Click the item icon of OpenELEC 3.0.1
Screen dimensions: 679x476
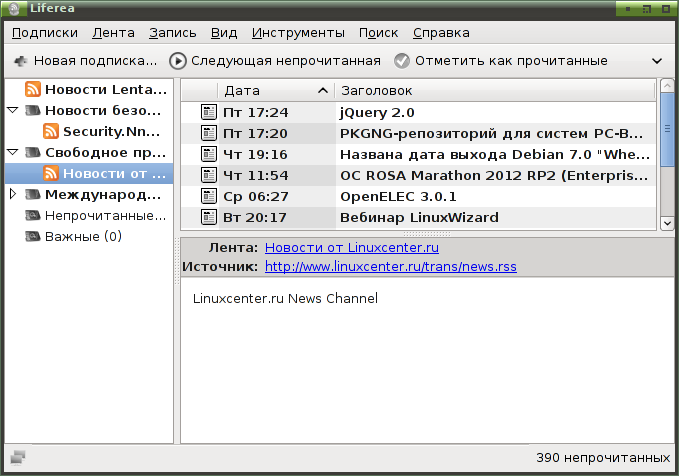[x=209, y=196]
